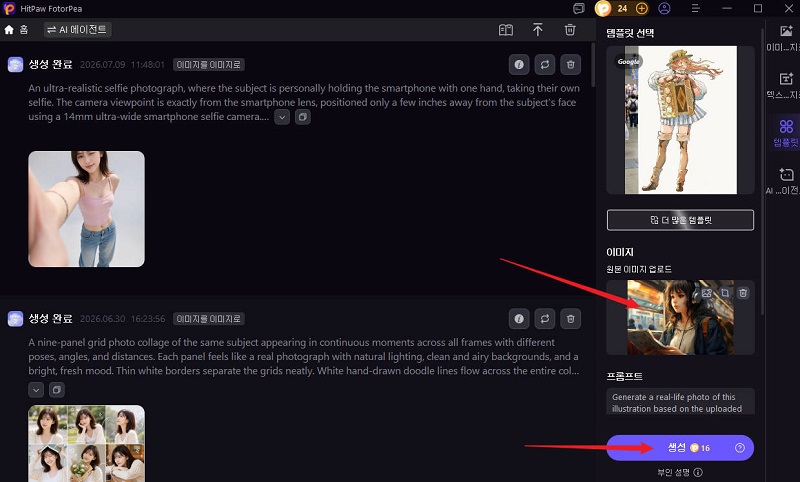Copy the nine-panel collage prompt
This screenshot has height=482, width=800.
tap(57, 390)
